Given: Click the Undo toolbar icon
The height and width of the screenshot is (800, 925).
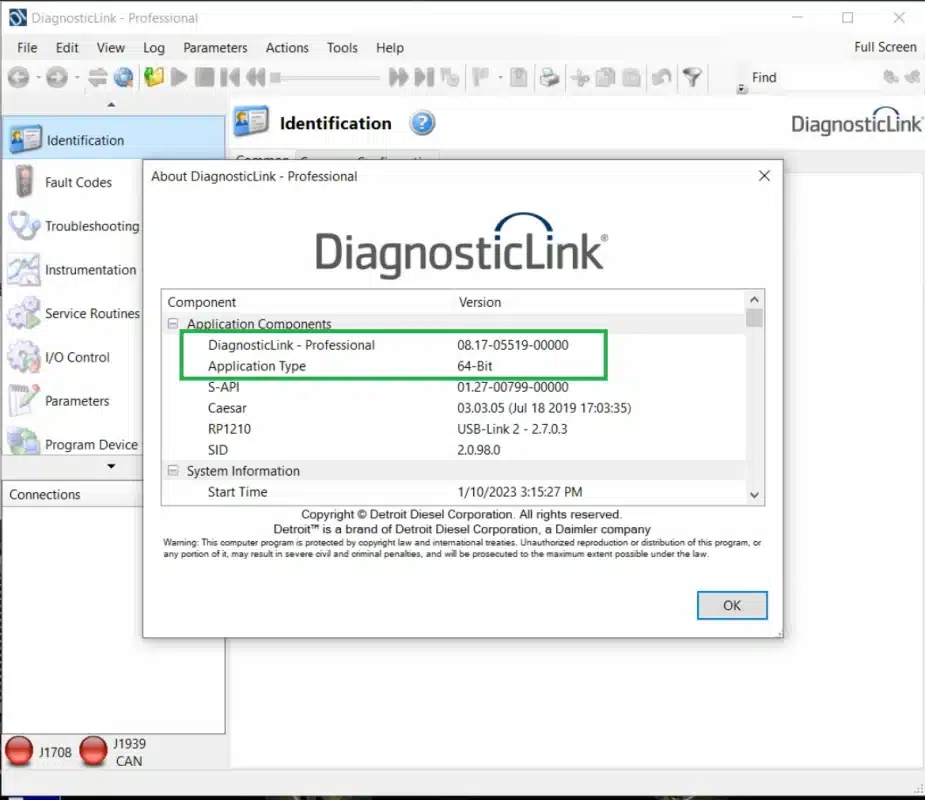Looking at the screenshot, I should [662, 77].
